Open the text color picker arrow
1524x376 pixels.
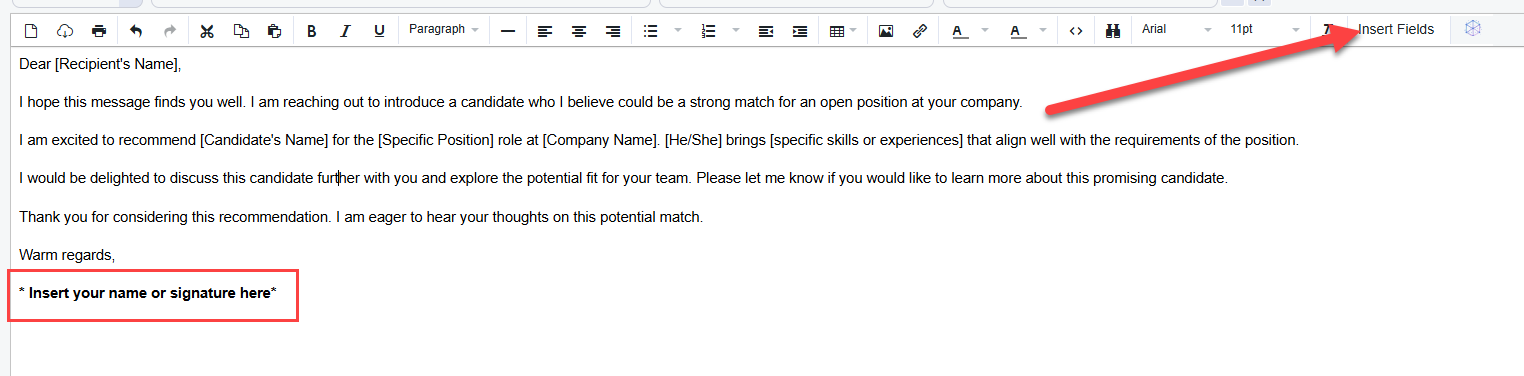tap(985, 31)
